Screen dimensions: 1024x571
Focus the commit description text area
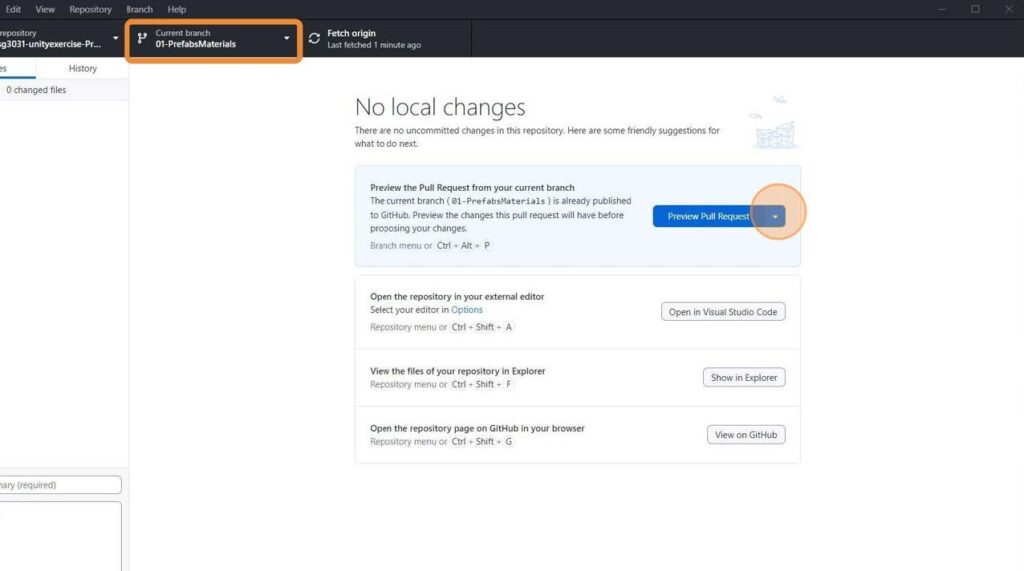click(x=59, y=536)
